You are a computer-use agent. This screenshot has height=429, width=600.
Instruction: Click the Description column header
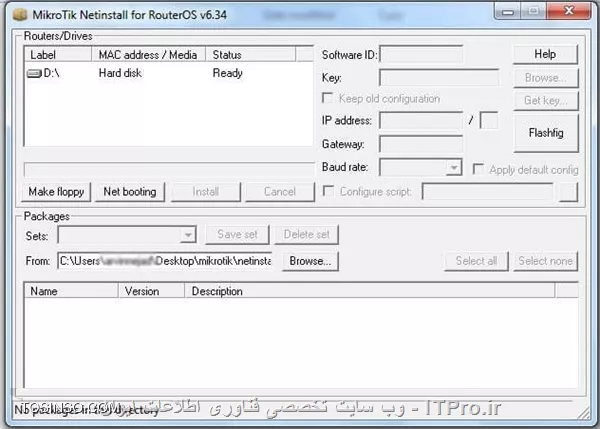[x=370, y=291]
